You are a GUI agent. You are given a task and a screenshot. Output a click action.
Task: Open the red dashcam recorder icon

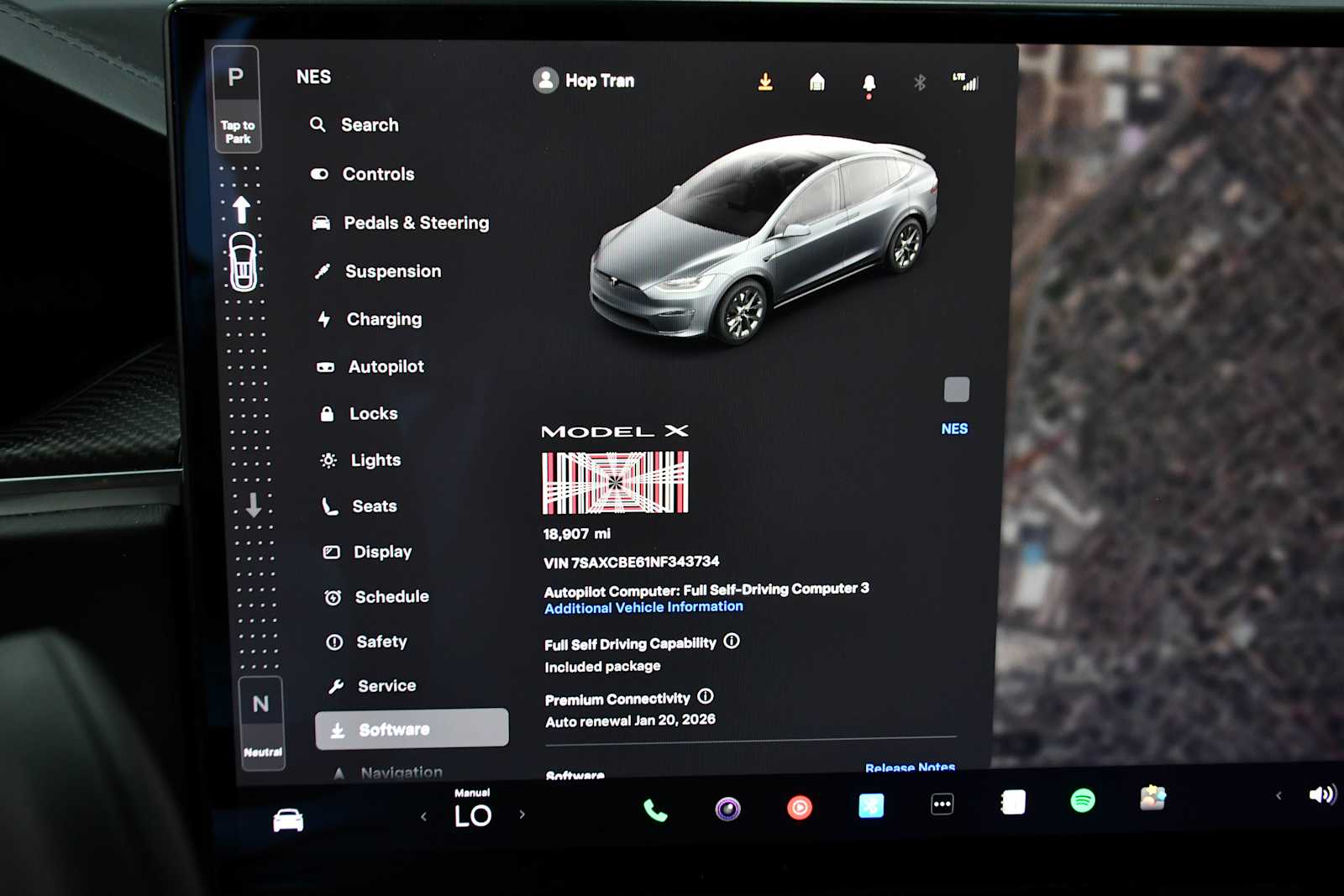[x=800, y=808]
